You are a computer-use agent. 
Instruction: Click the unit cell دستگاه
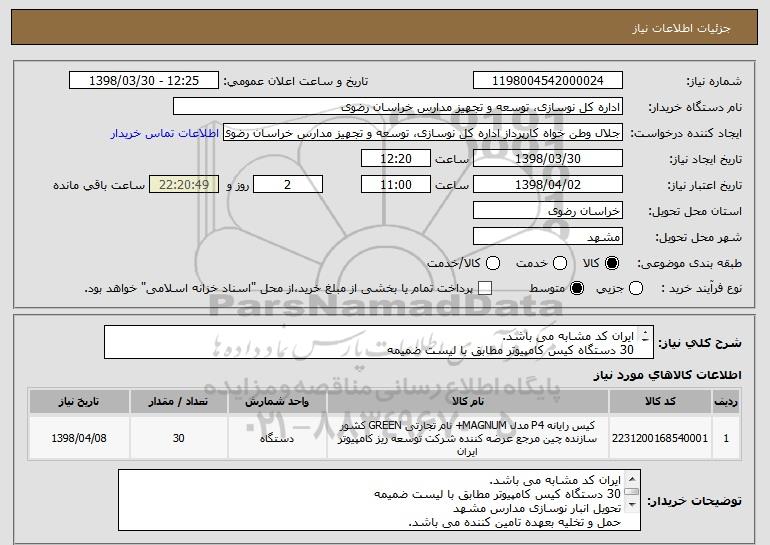click(277, 438)
